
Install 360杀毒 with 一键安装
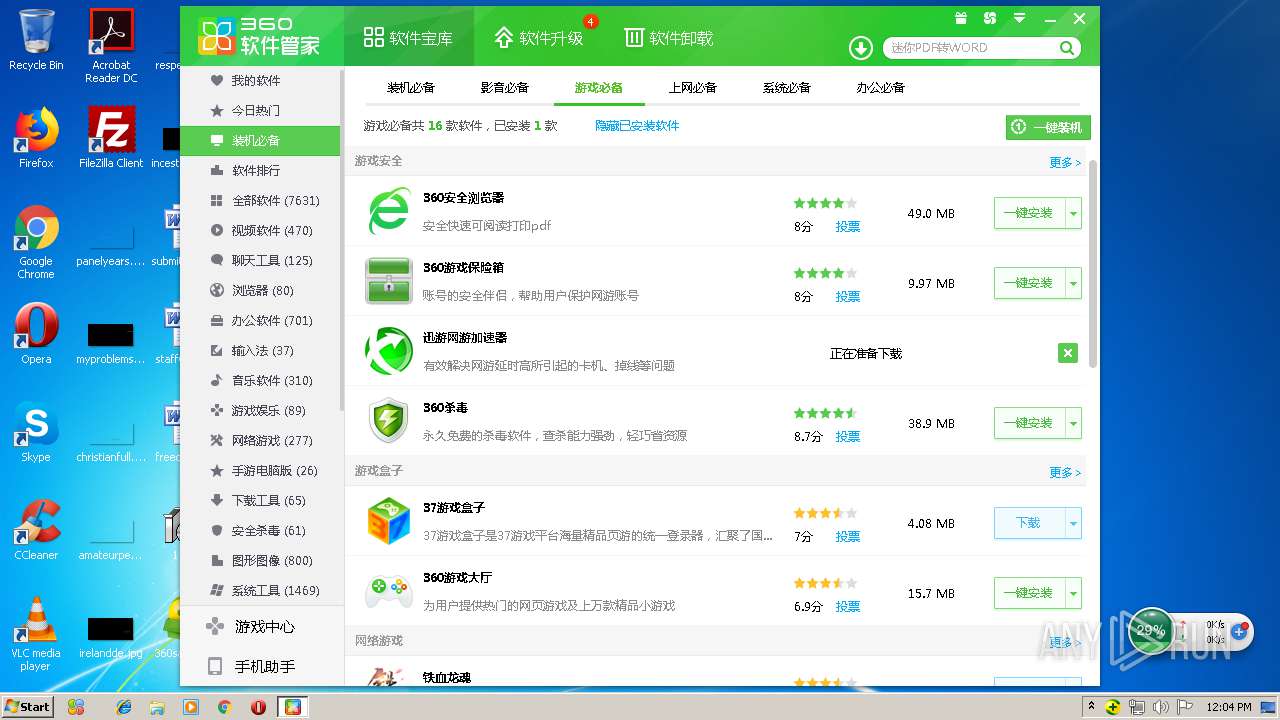(x=1029, y=423)
